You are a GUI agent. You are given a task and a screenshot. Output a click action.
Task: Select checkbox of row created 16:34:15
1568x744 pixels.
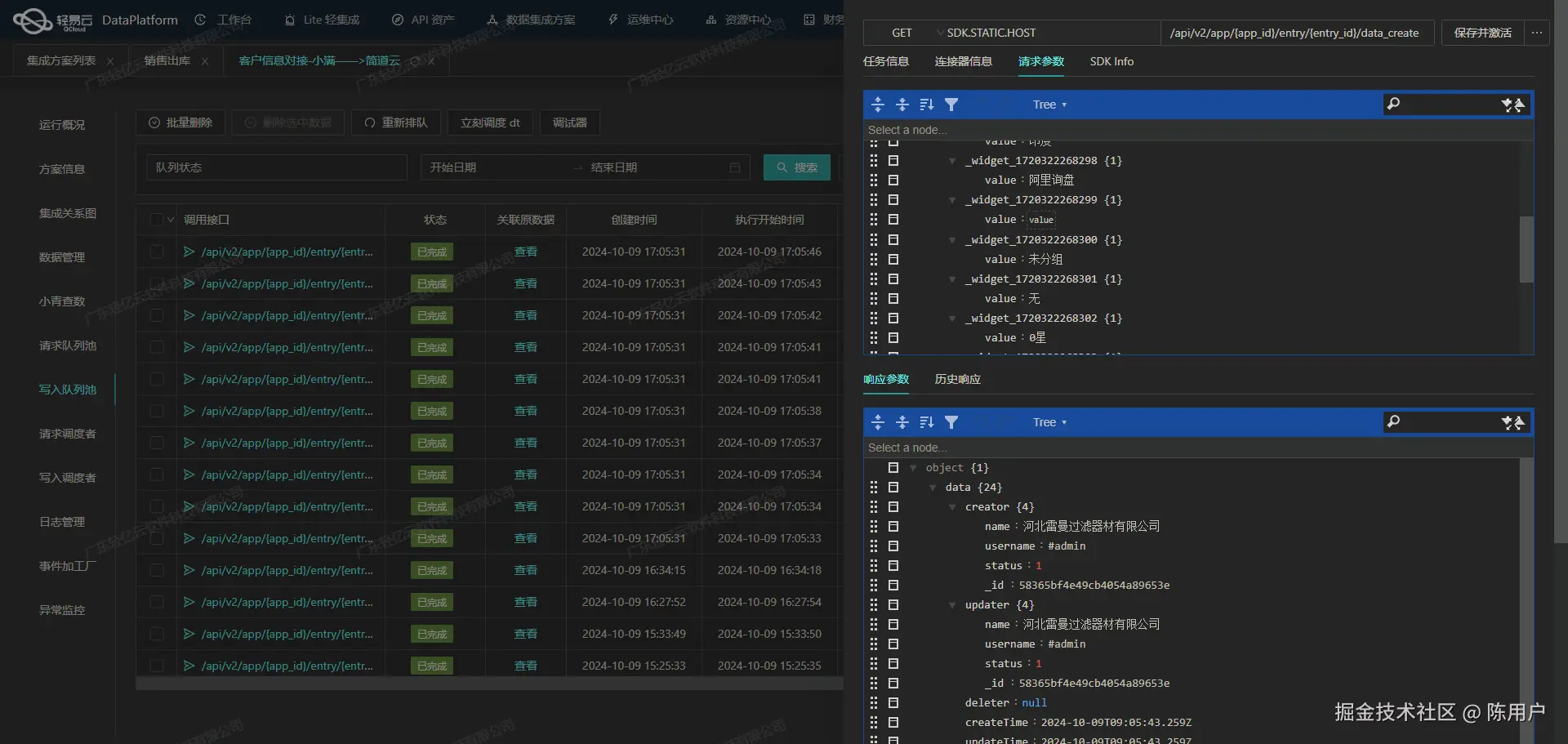157,570
